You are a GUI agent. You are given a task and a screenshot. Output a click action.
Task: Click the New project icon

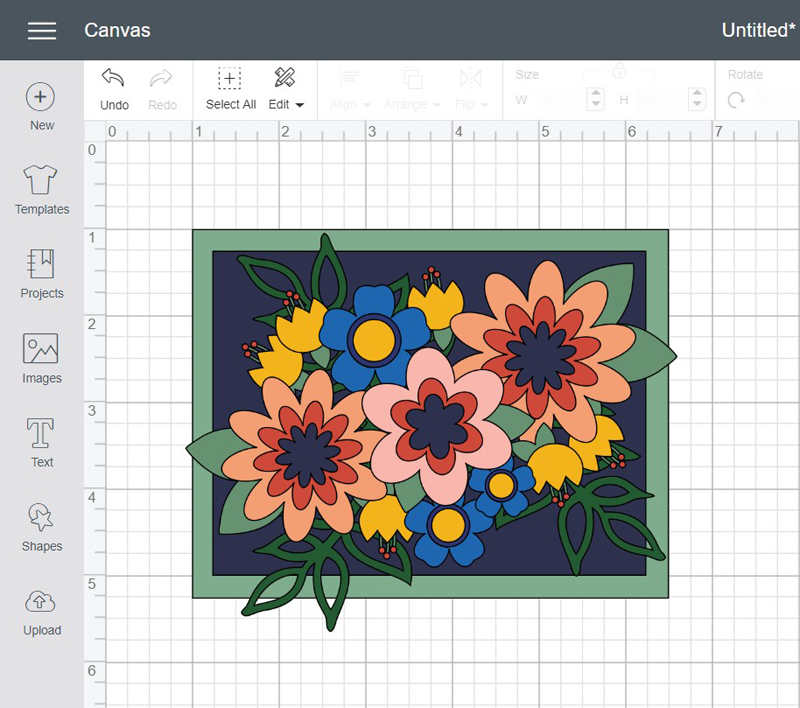point(41,97)
